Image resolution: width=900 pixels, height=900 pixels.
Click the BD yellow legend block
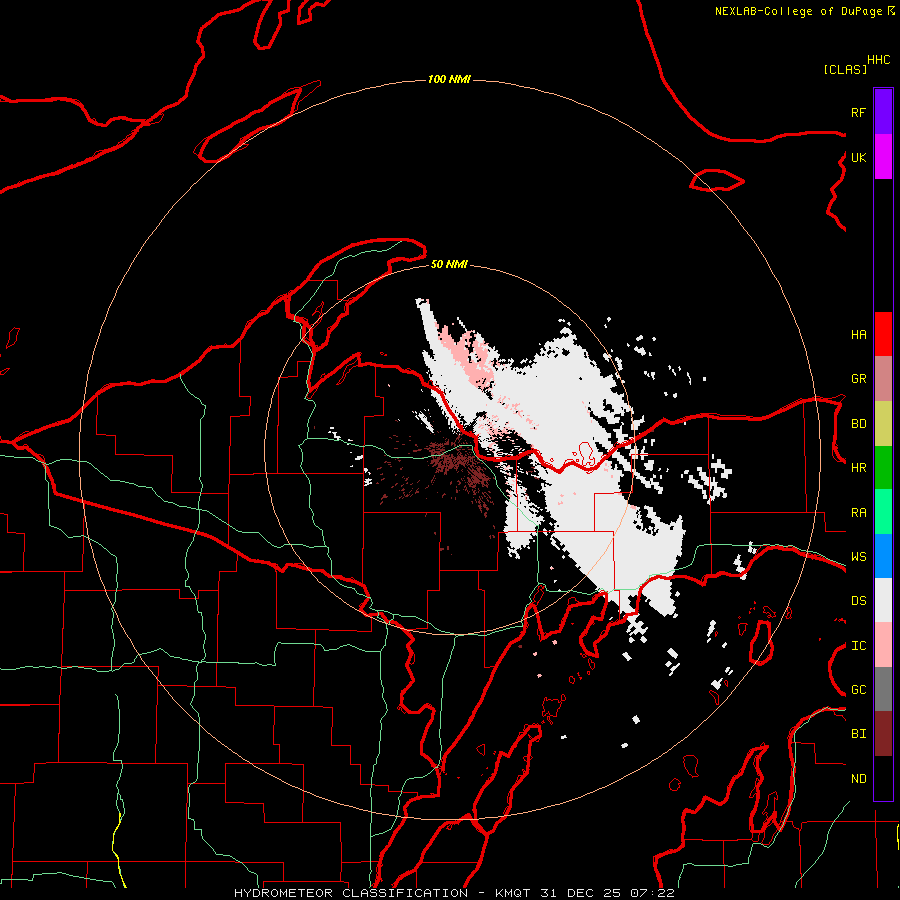tap(883, 424)
